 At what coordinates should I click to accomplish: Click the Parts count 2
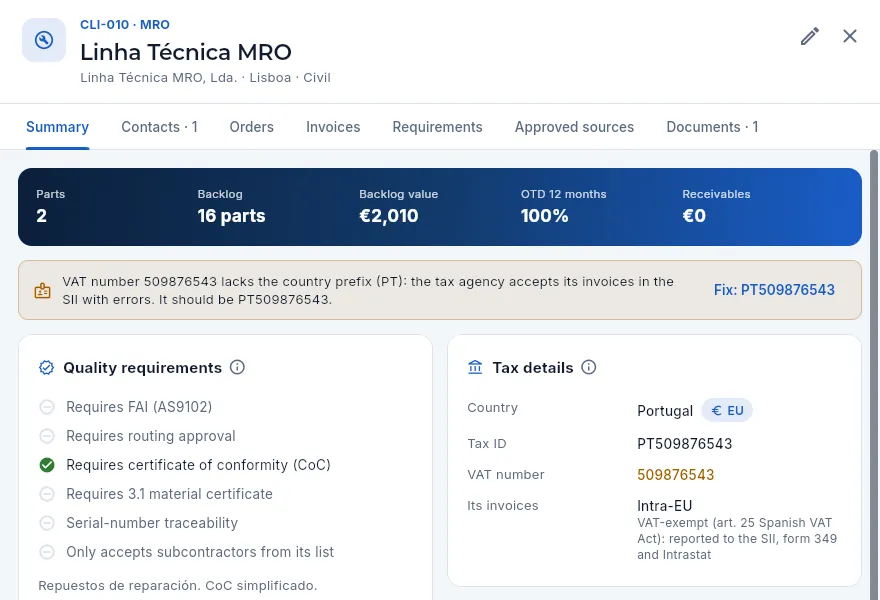(x=42, y=216)
